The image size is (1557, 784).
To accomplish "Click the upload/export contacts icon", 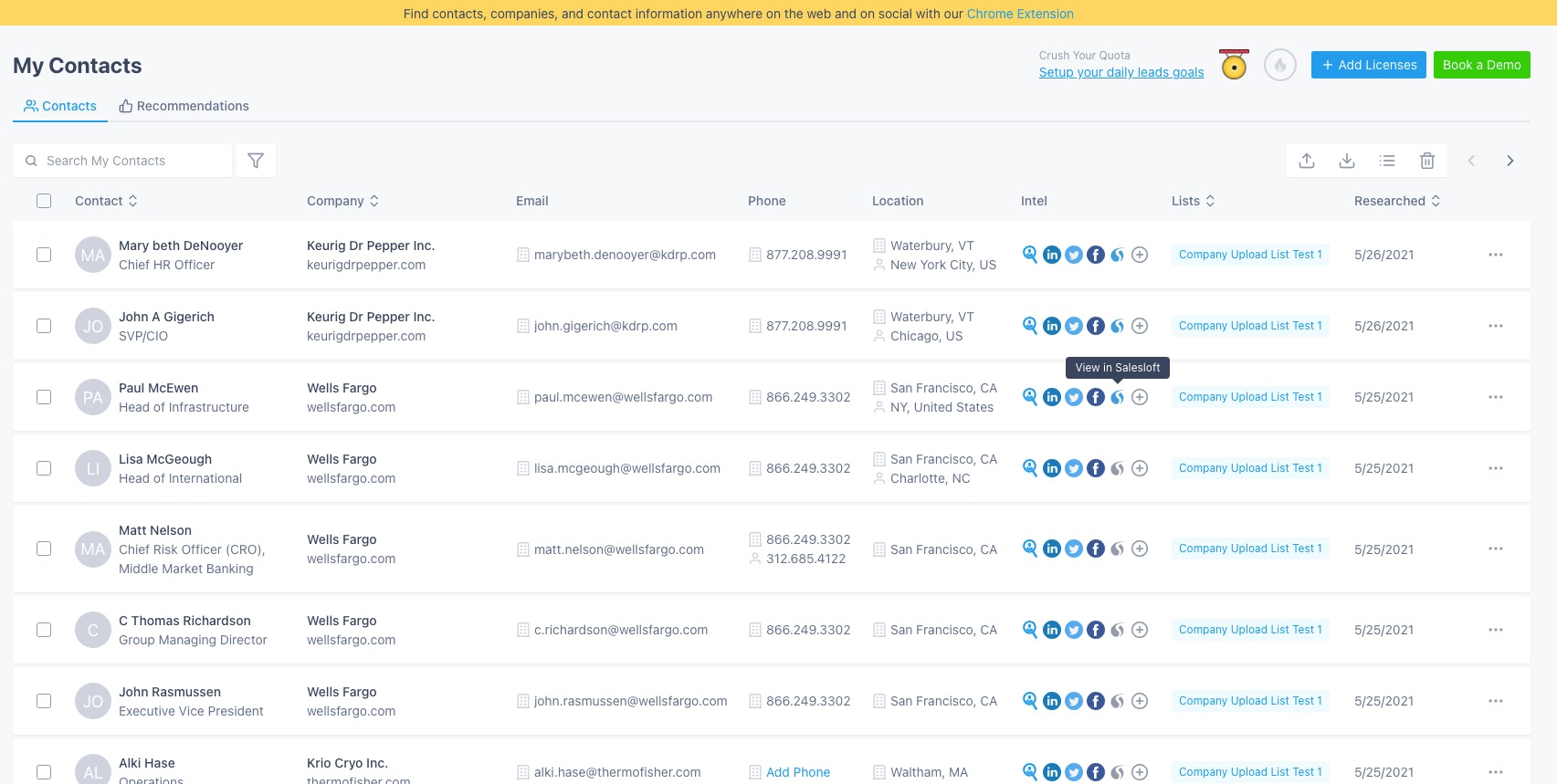I will tap(1307, 161).
